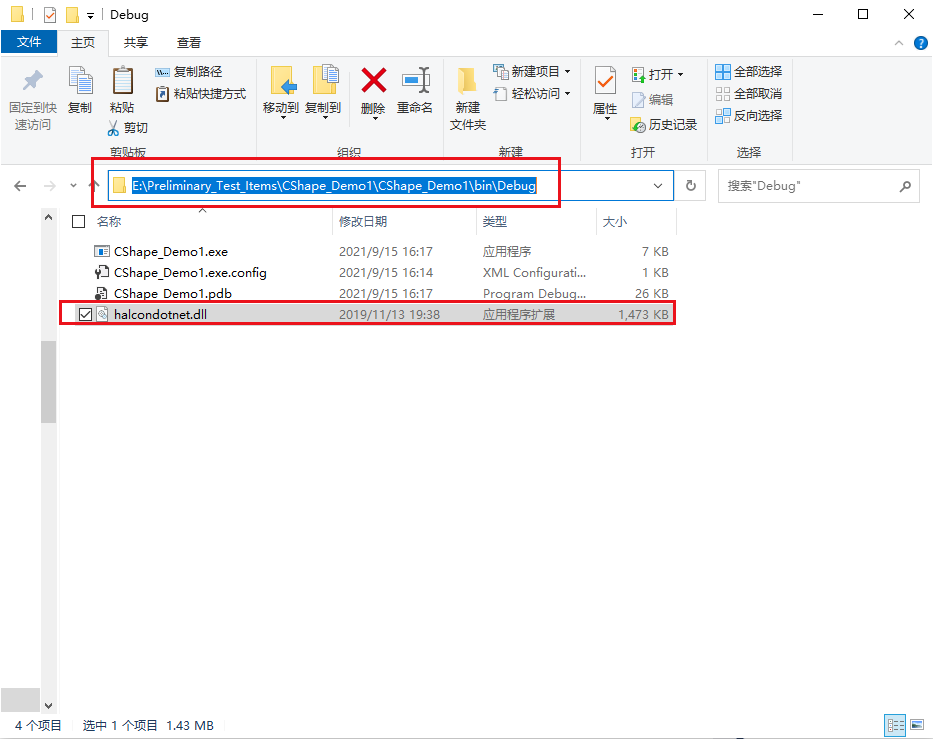Click Select all (全部选择)

pos(749,71)
